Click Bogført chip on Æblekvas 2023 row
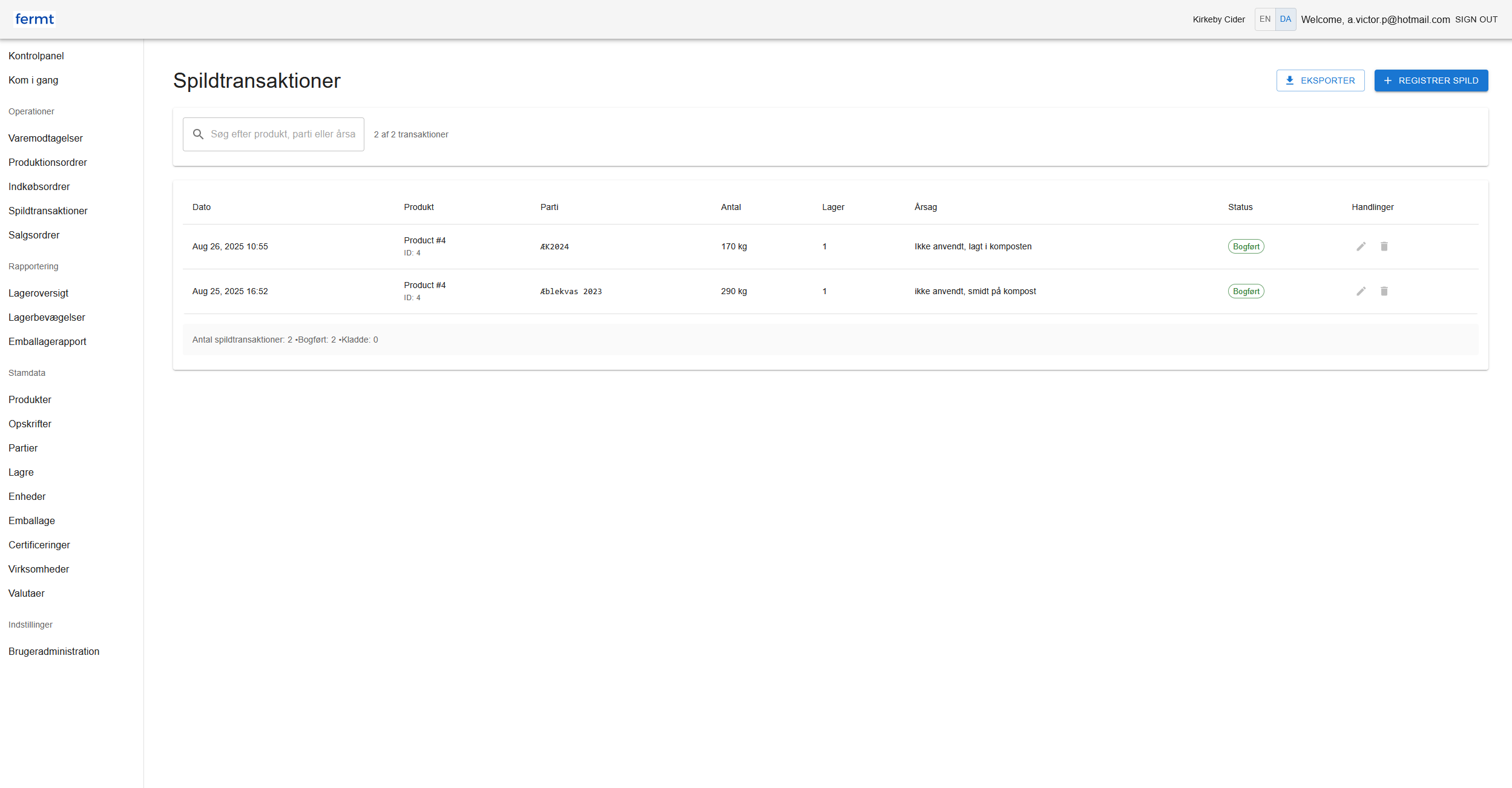 [x=1246, y=291]
